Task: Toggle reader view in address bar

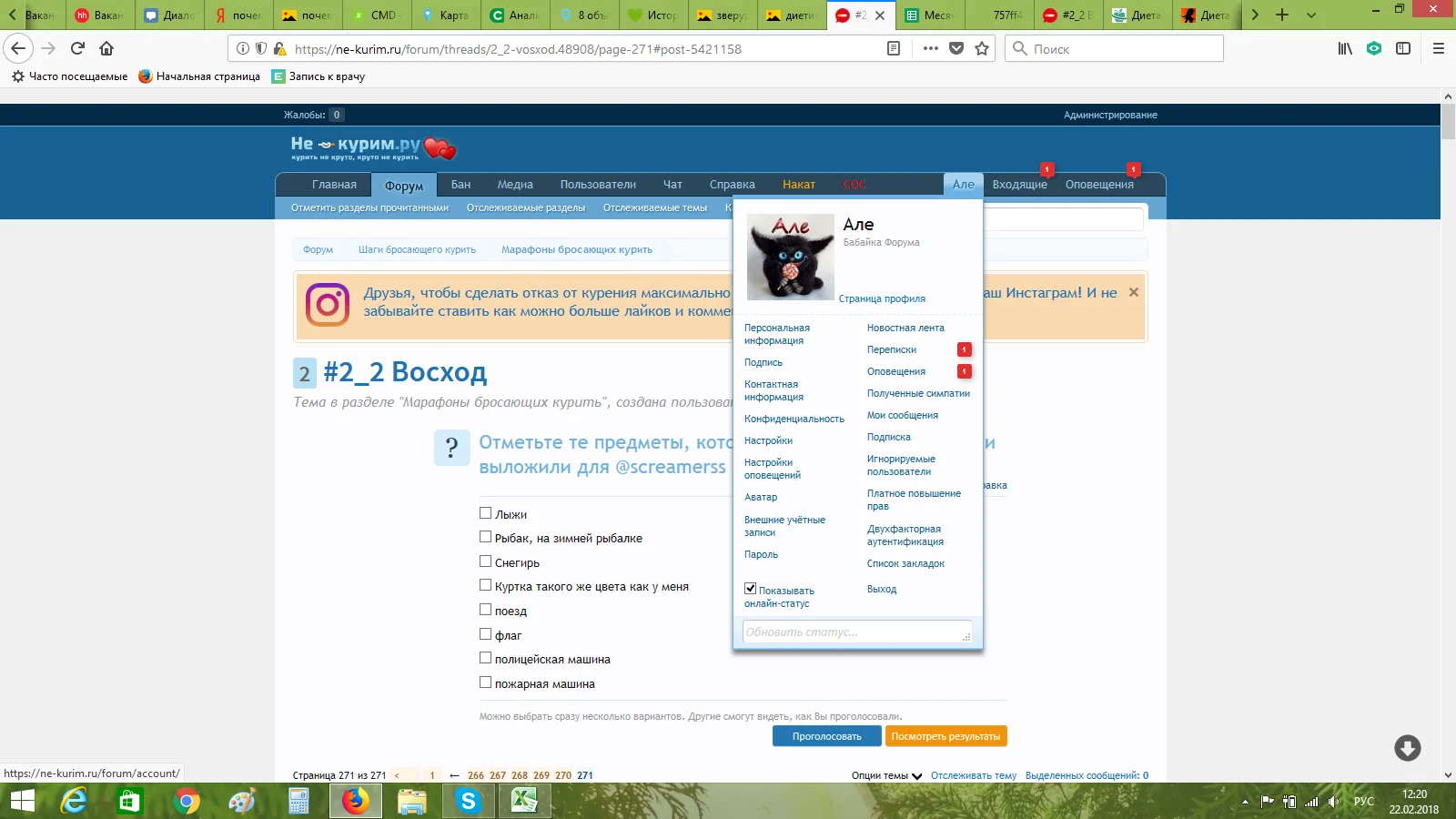Action: point(894,48)
